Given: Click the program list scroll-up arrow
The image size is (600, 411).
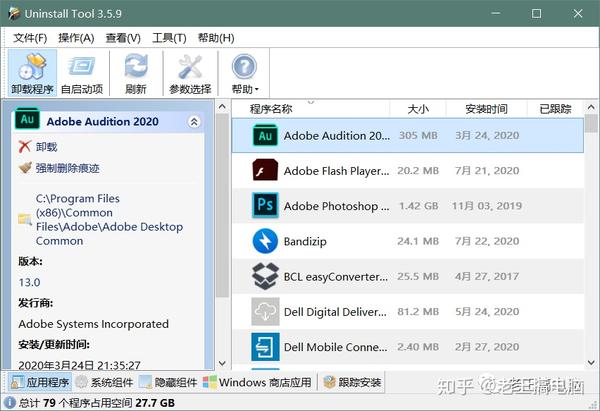Looking at the screenshot, I should click(x=591, y=107).
